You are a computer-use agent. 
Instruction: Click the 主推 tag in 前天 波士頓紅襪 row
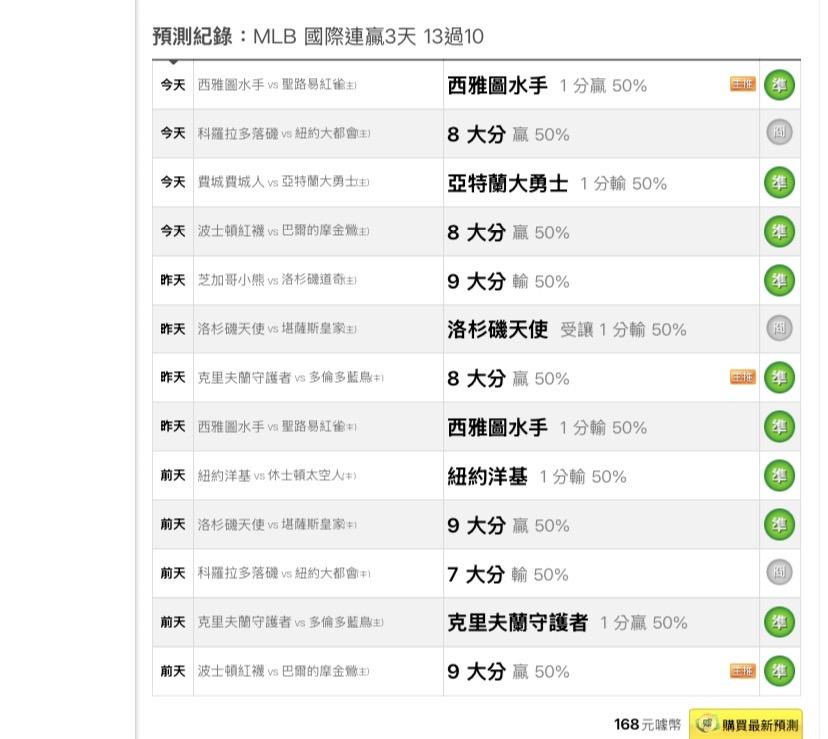pyautogui.click(x=742, y=671)
